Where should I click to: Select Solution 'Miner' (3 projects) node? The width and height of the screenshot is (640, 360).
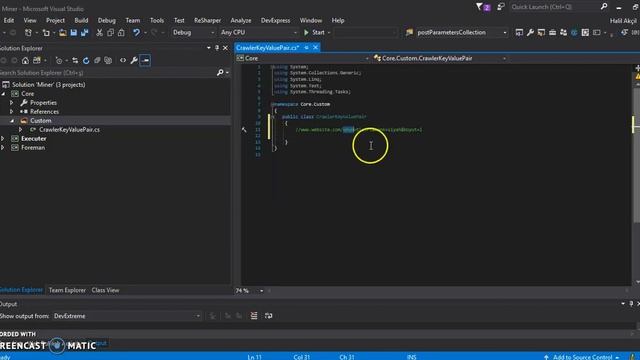point(49,85)
